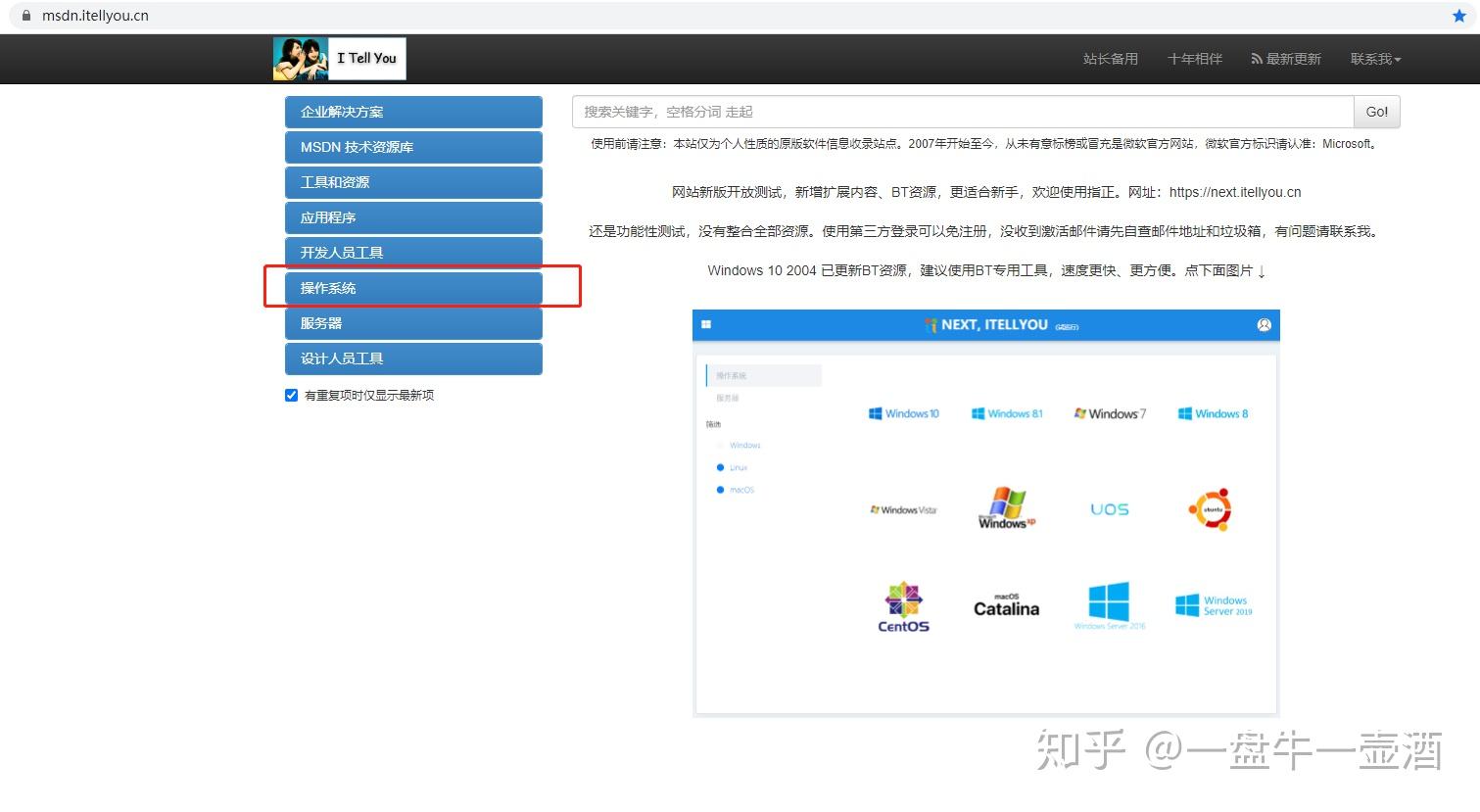Click the Go! search button

(1377, 112)
